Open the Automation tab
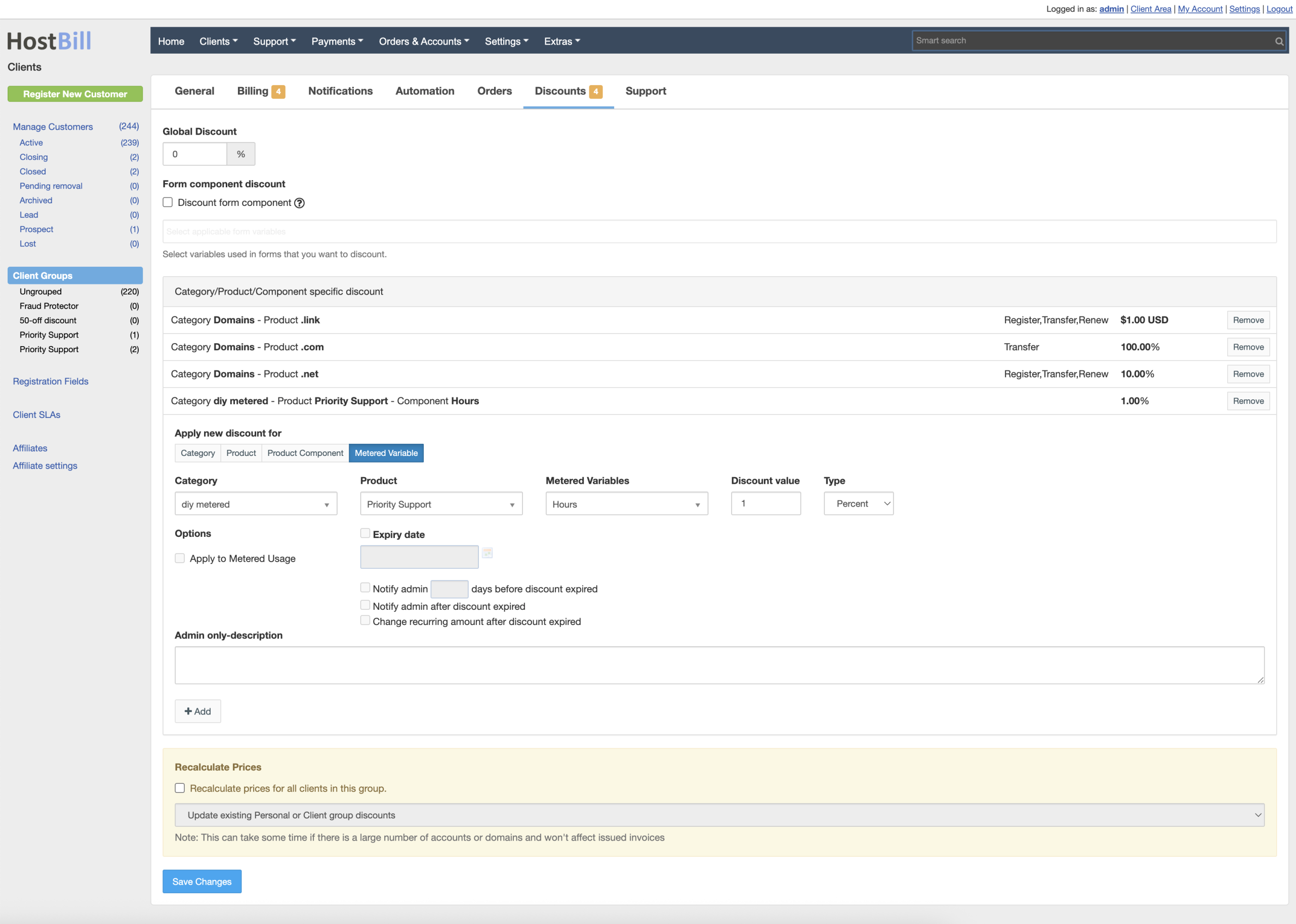Viewport: 1296px width, 924px height. click(x=425, y=91)
